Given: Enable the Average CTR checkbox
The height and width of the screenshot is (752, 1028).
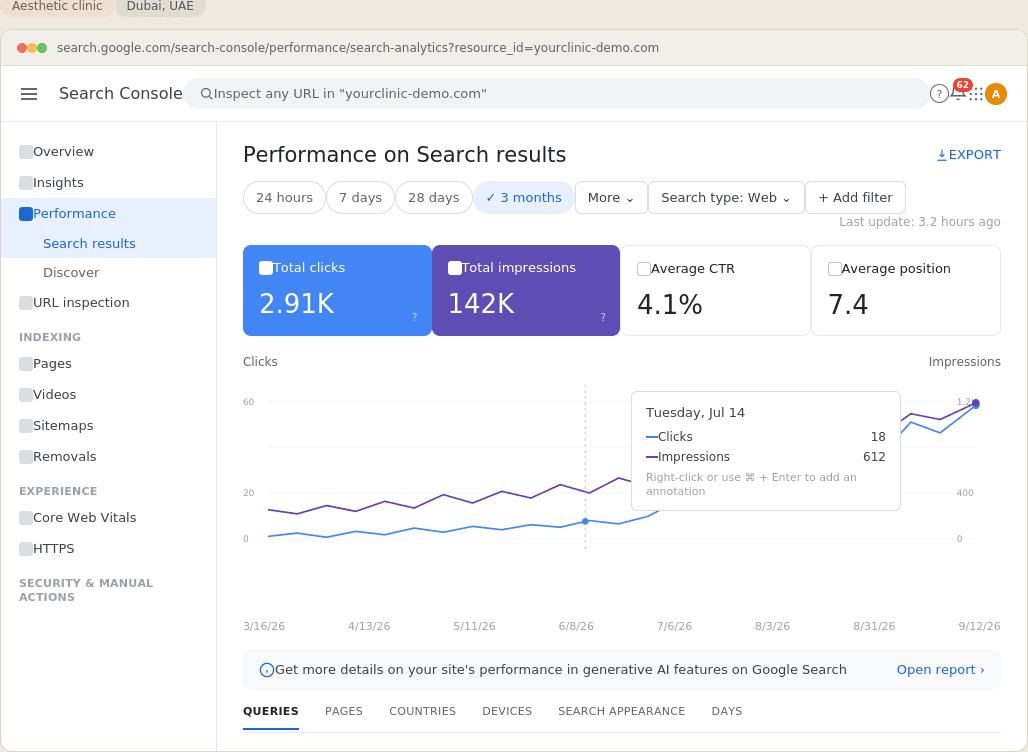Looking at the screenshot, I should tap(644, 269).
